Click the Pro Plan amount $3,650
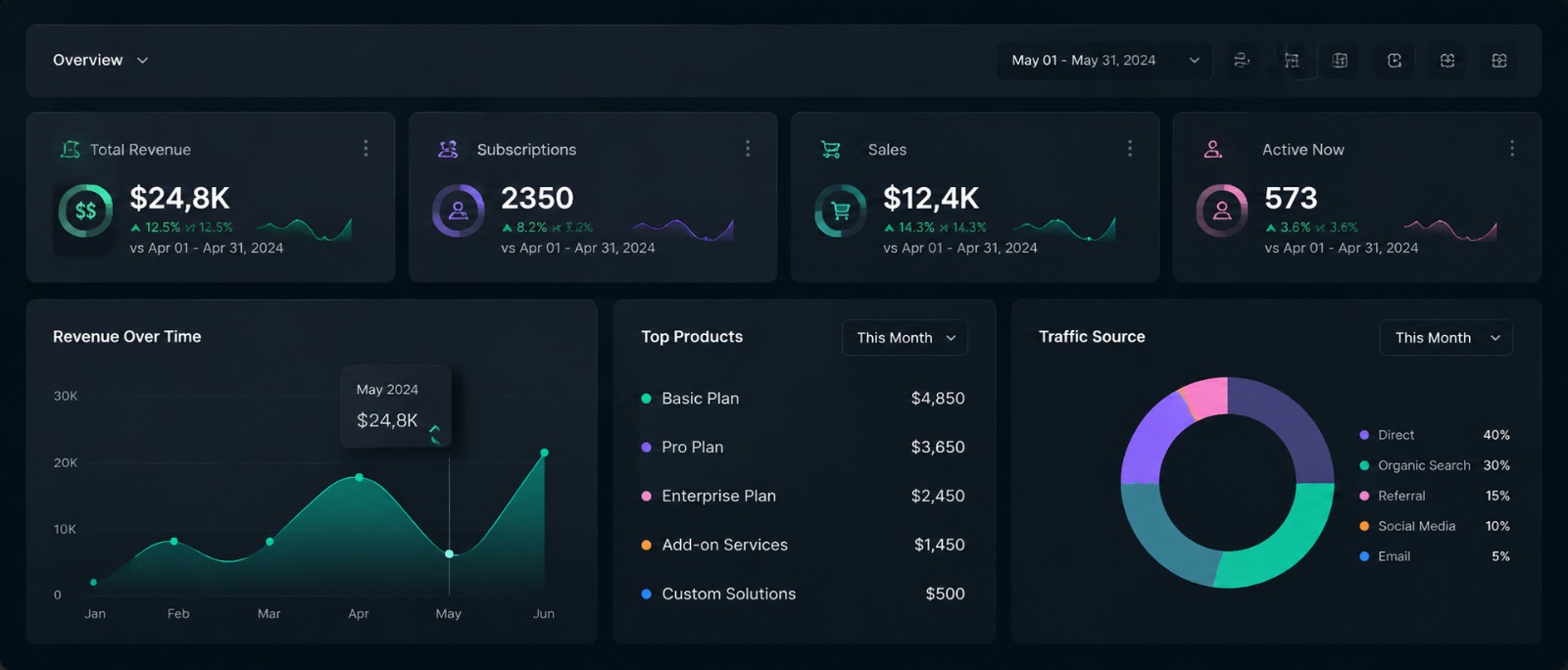Screen dimensions: 1568x670 938,448
